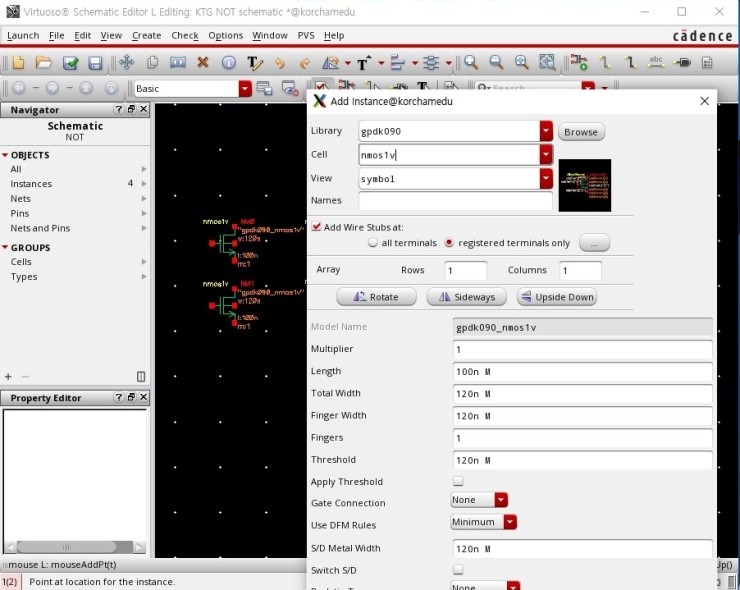Select the Move tool icon
Image resolution: width=740 pixels, height=590 pixels.
(x=127, y=63)
